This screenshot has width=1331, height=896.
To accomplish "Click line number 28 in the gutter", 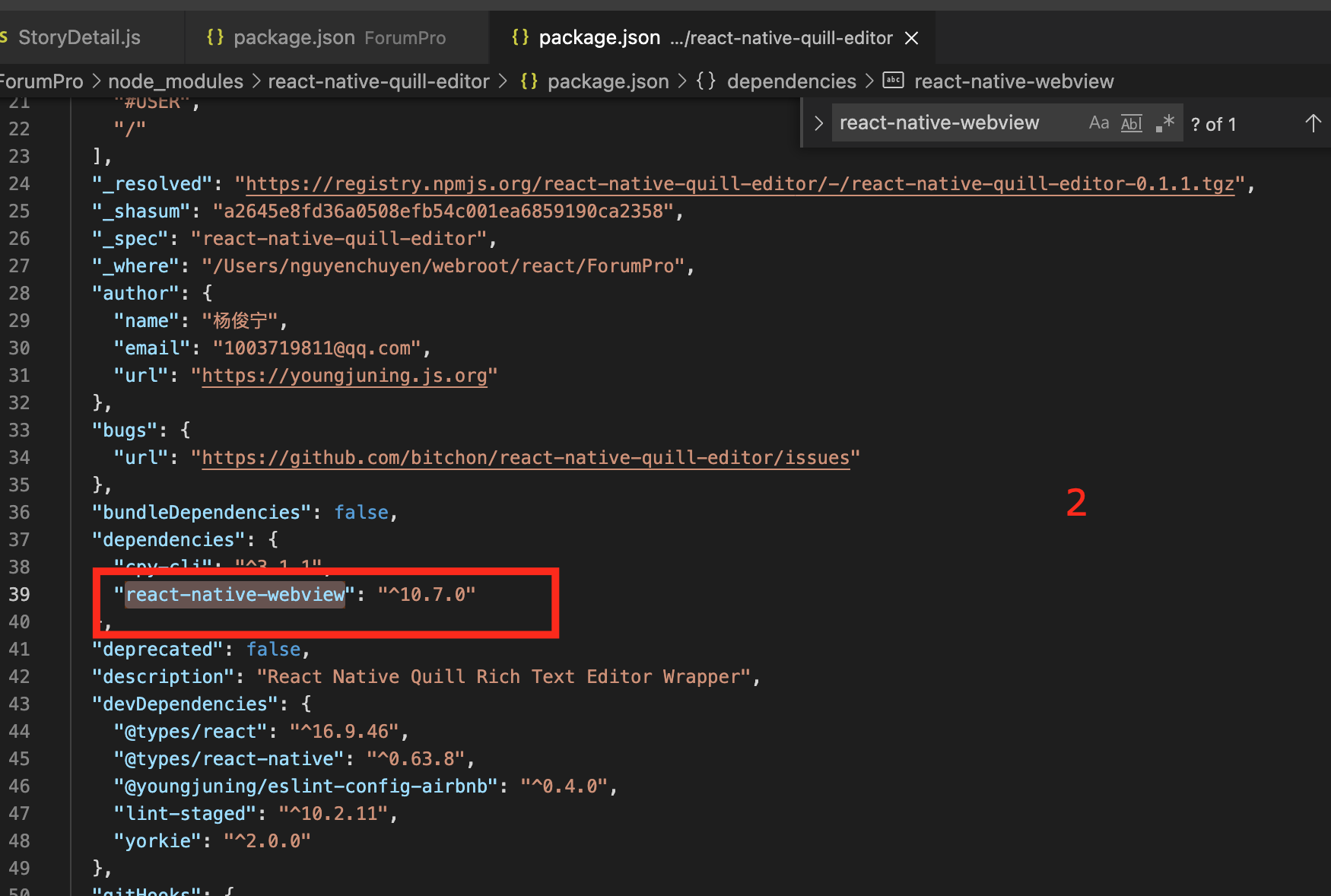I will point(20,294).
